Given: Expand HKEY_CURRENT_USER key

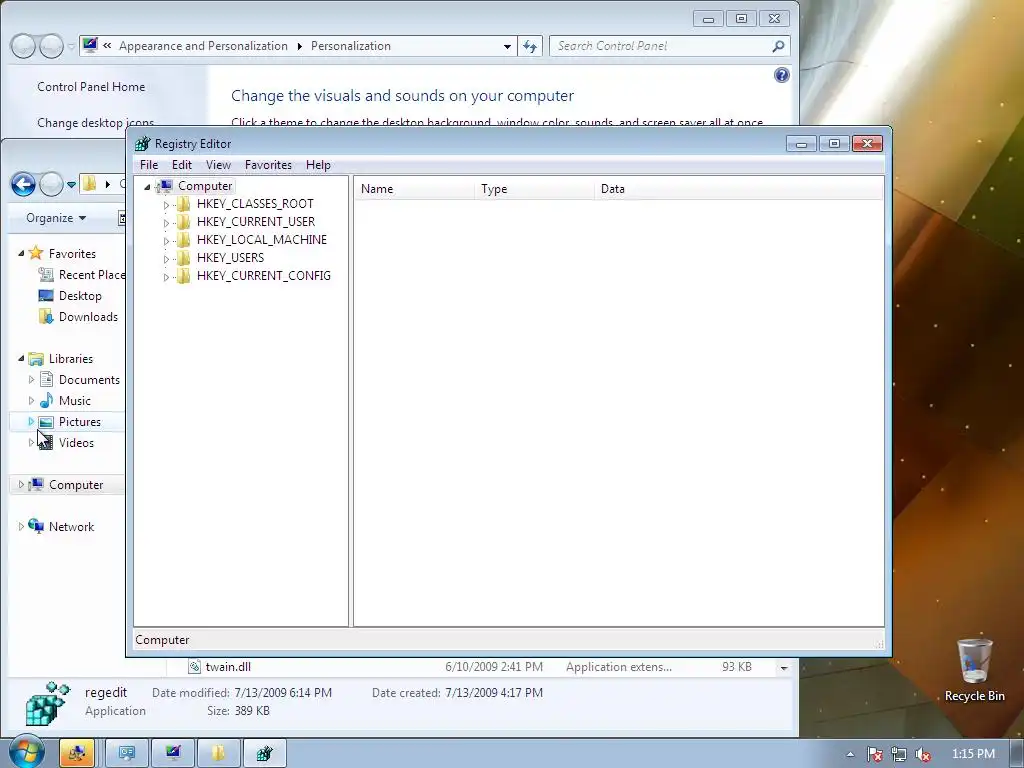Looking at the screenshot, I should pos(166,223).
